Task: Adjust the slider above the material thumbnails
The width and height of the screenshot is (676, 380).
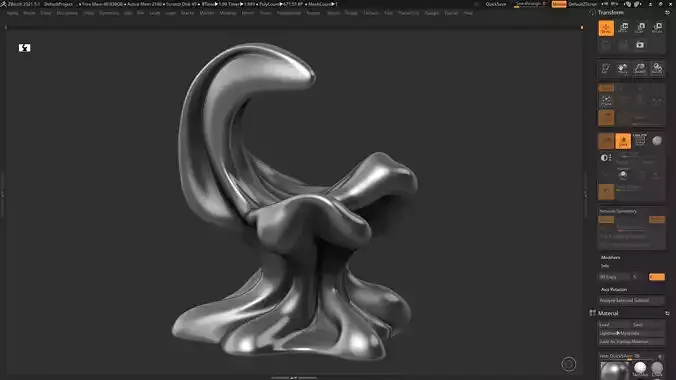Action: (627, 356)
